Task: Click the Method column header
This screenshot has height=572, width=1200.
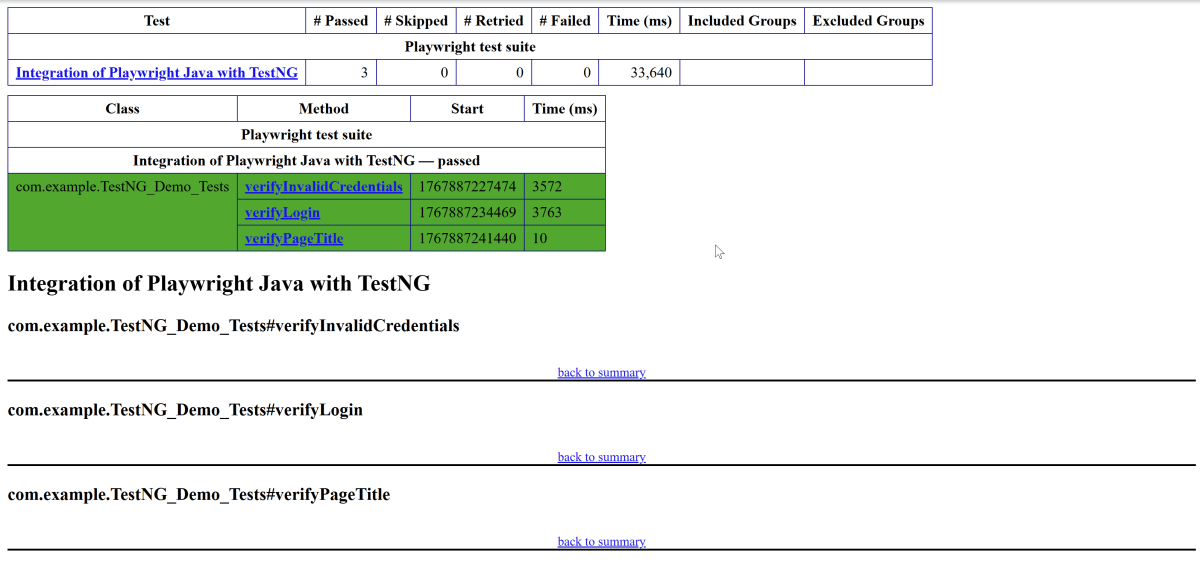Action: (323, 109)
